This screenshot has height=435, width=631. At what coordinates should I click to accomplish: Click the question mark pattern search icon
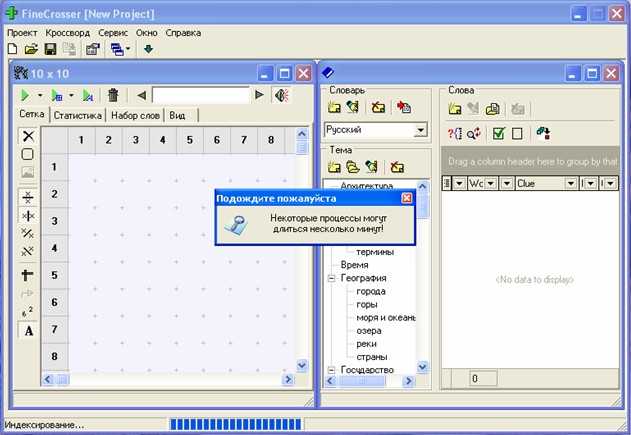tap(455, 134)
